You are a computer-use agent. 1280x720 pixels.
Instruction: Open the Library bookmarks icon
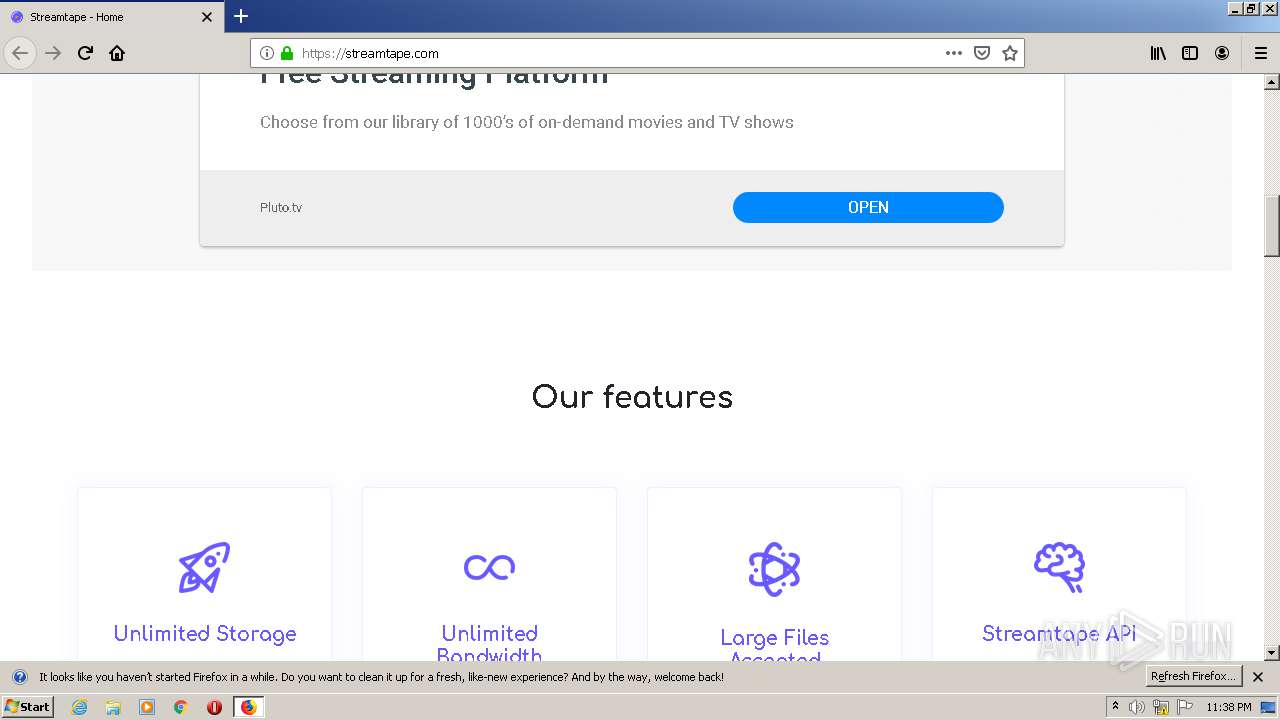tap(1158, 53)
